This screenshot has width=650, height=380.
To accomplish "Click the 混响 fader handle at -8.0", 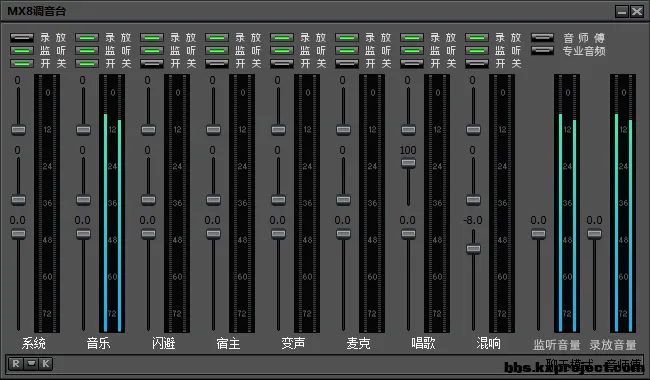I will click(473, 249).
